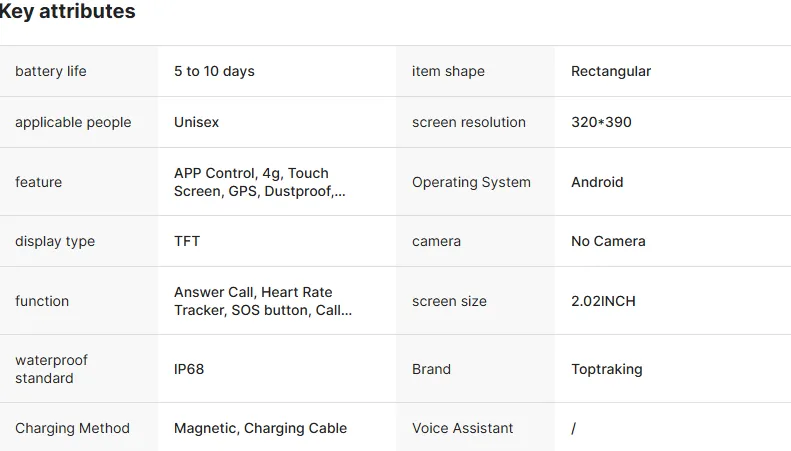Expand the truncated feature value text
The image size is (791, 451).
[260, 182]
